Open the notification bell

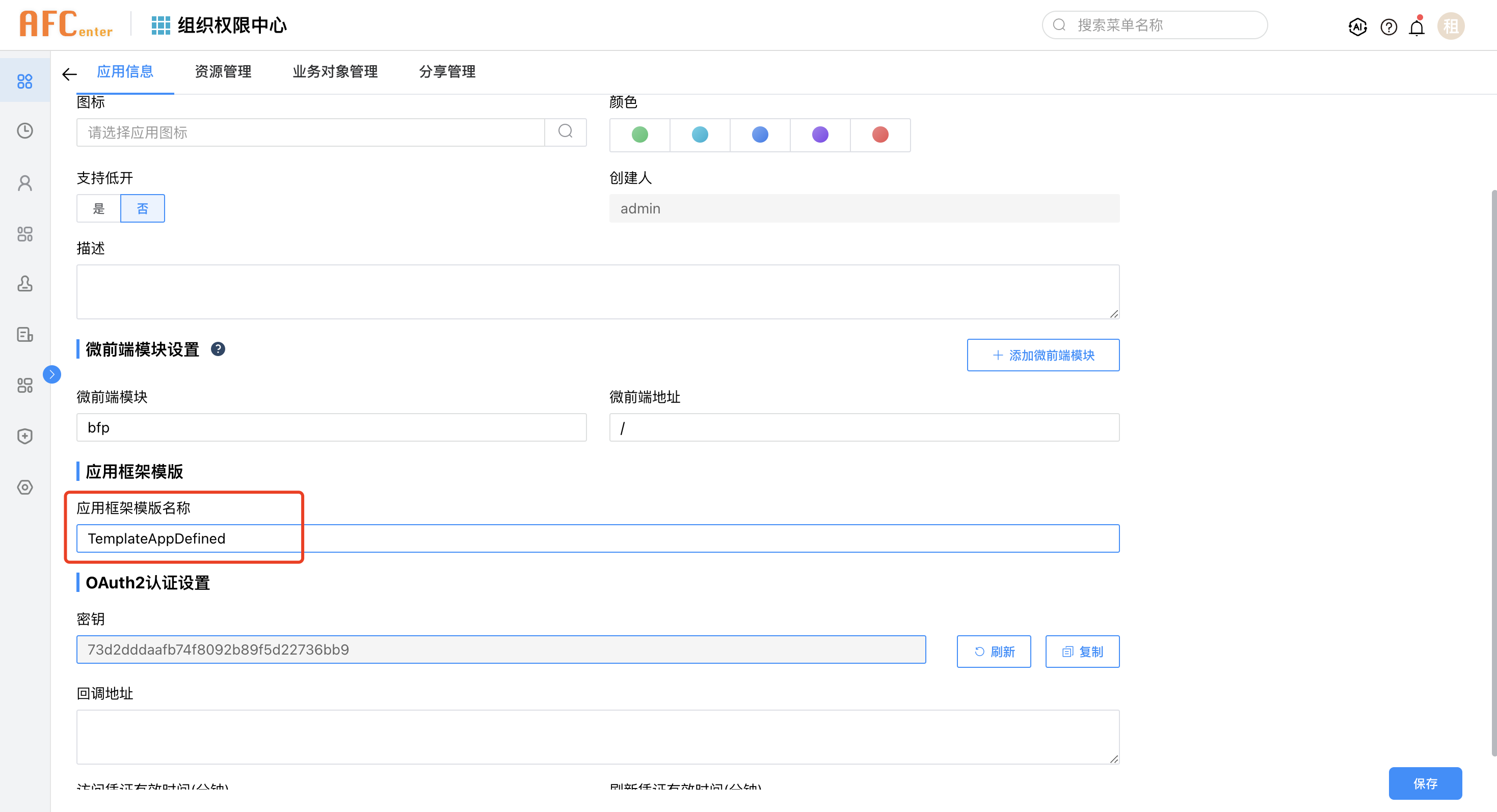1417,26
